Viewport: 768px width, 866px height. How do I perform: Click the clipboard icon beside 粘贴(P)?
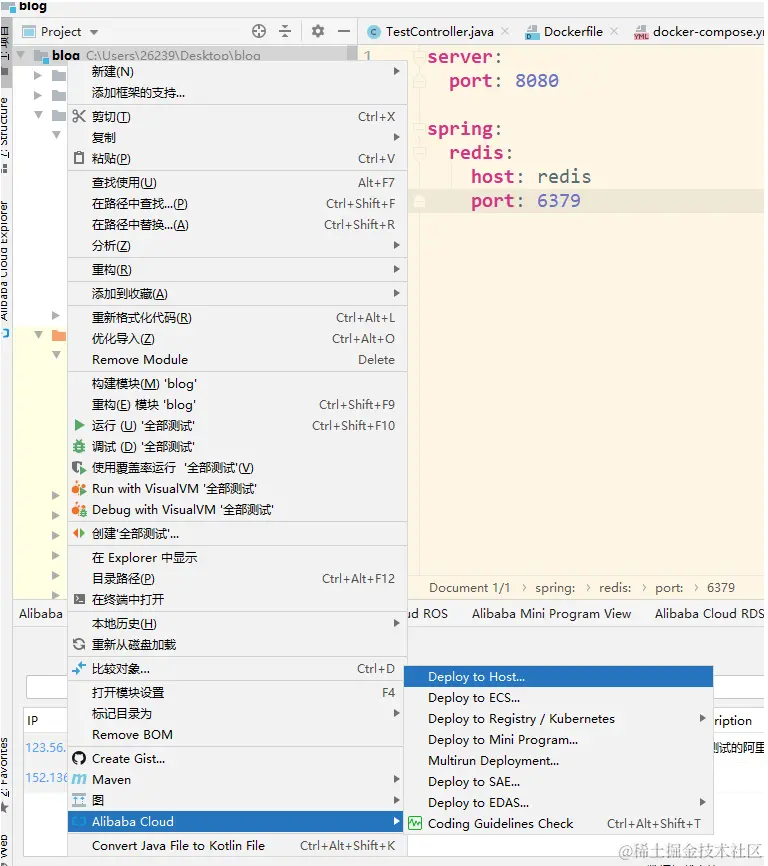click(x=79, y=158)
